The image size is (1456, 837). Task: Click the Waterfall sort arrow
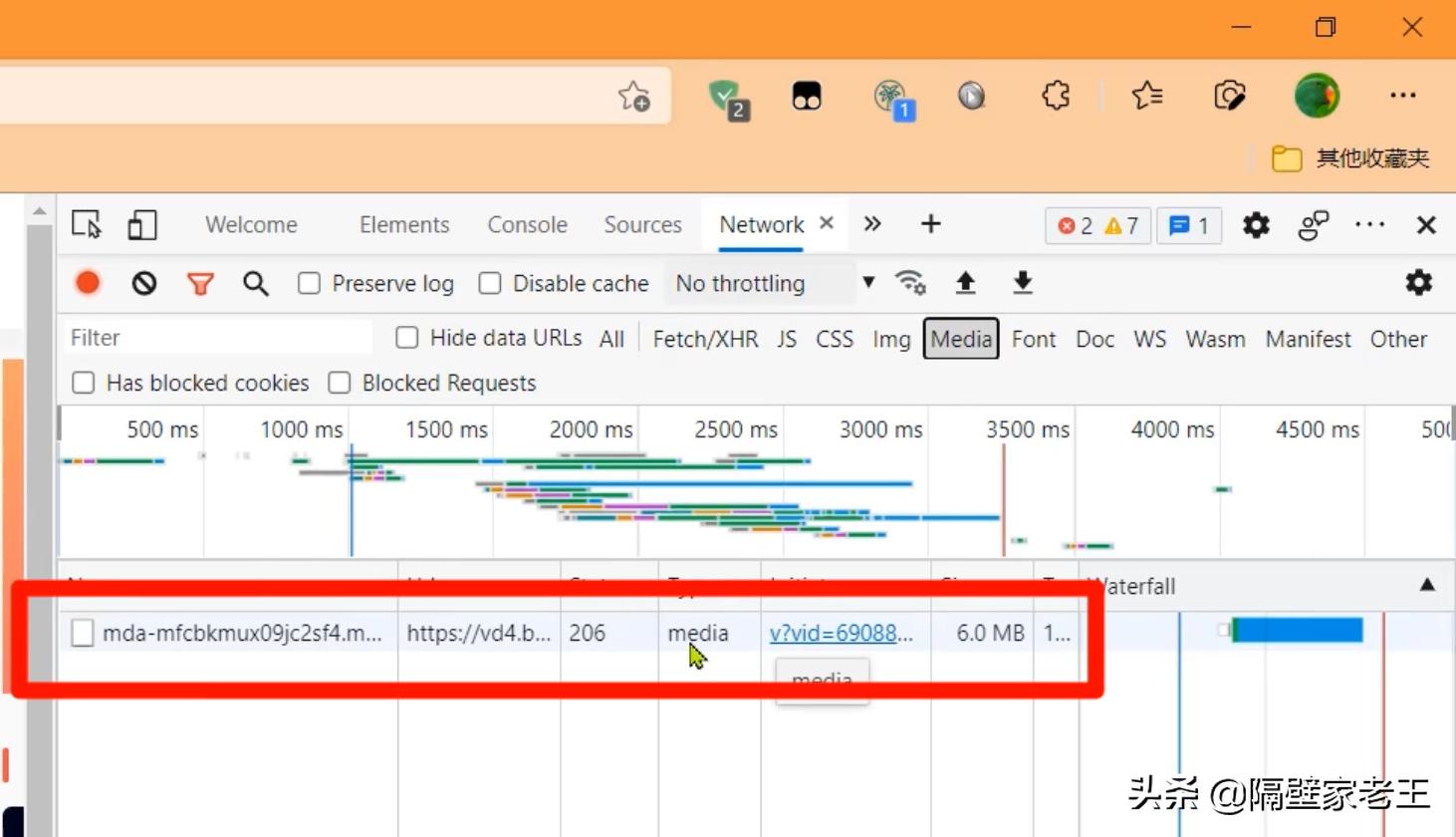coord(1427,585)
